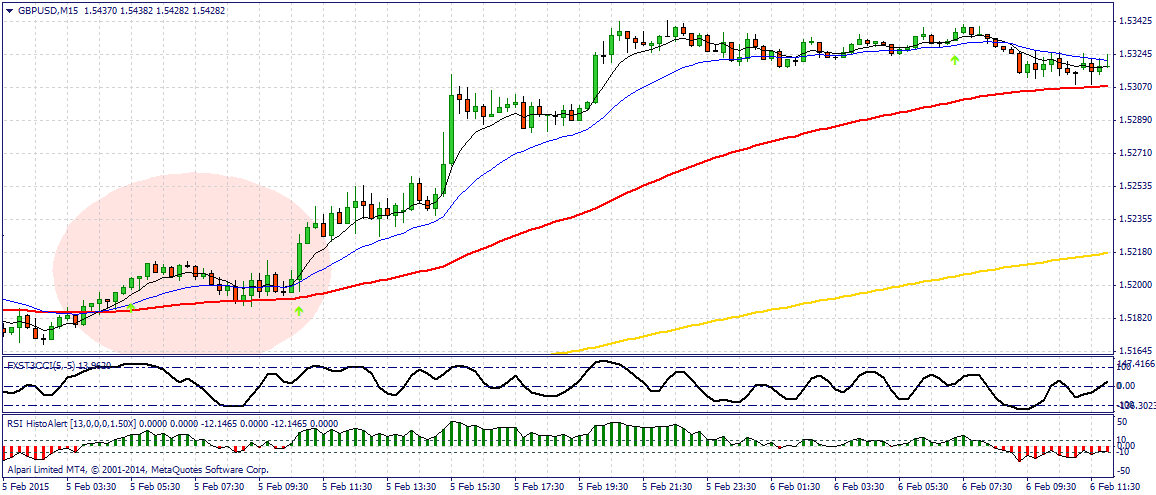Select the GBPUSD,M15 chart title text
This screenshot has width=1156, height=495.
coord(46,11)
